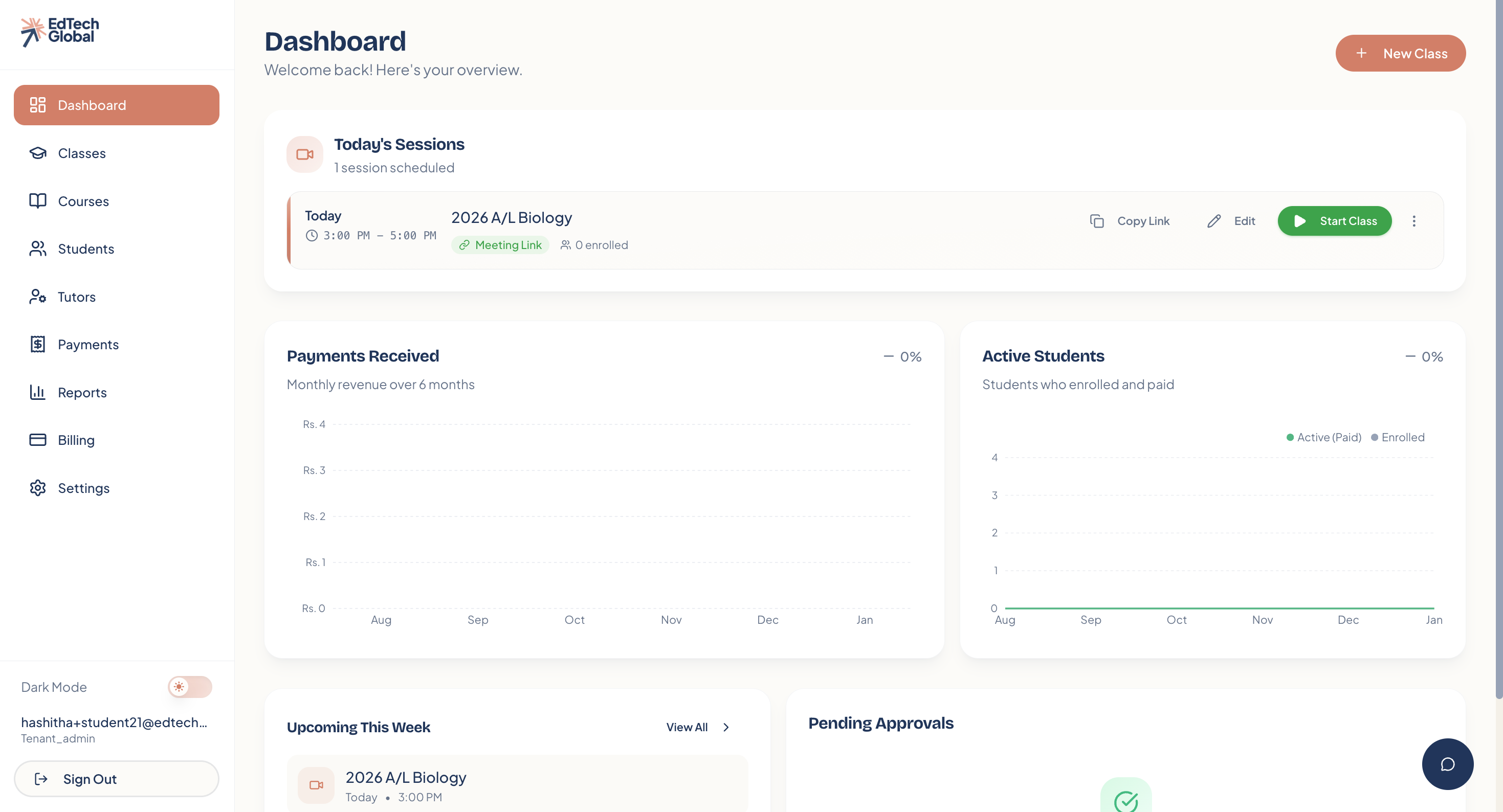The image size is (1503, 812).
Task: Go to Payments in the sidebar
Action: [x=88, y=345]
